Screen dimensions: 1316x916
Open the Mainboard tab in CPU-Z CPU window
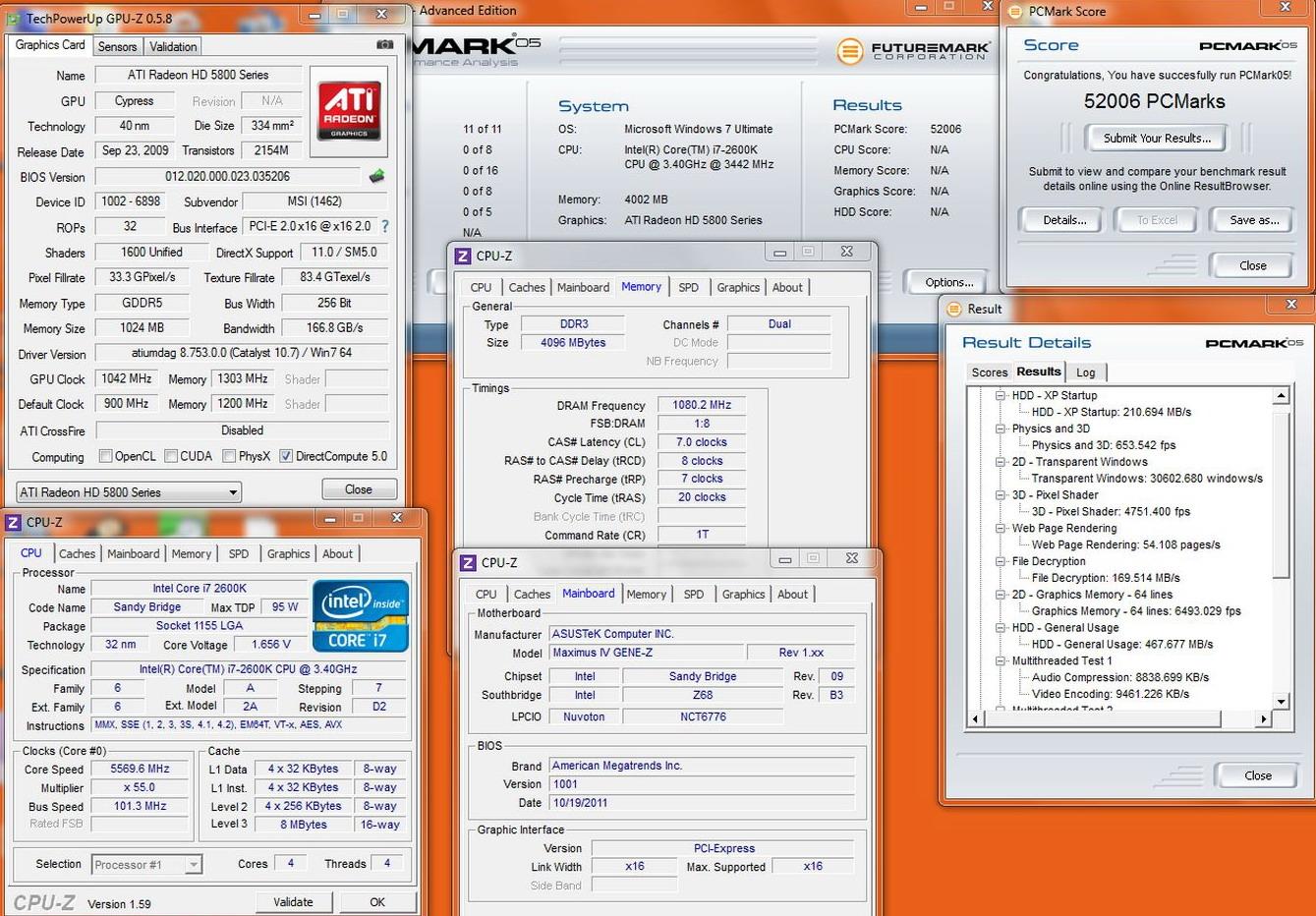pyautogui.click(x=134, y=553)
